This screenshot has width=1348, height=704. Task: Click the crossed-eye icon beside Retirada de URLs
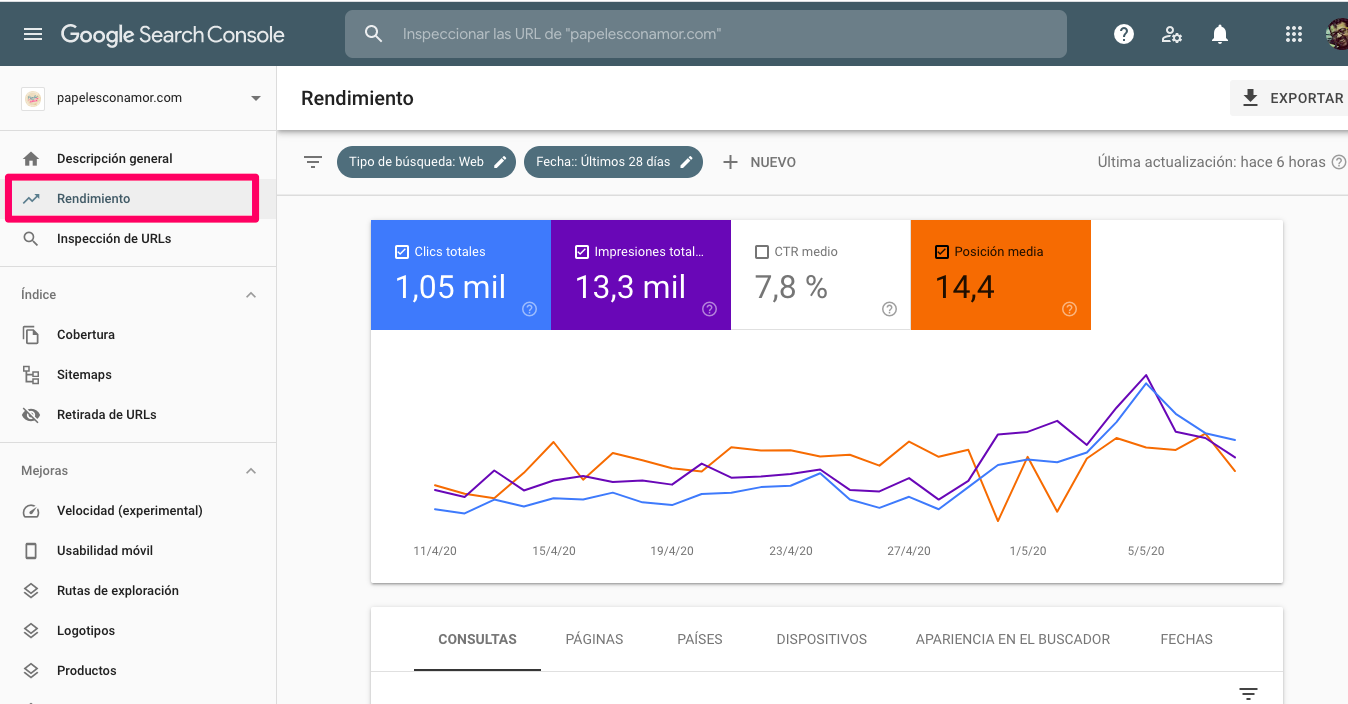(31, 415)
